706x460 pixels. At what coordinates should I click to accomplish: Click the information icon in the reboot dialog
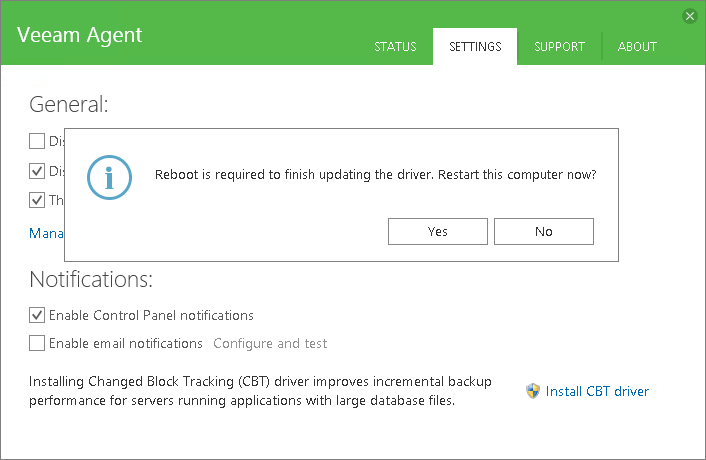[109, 177]
